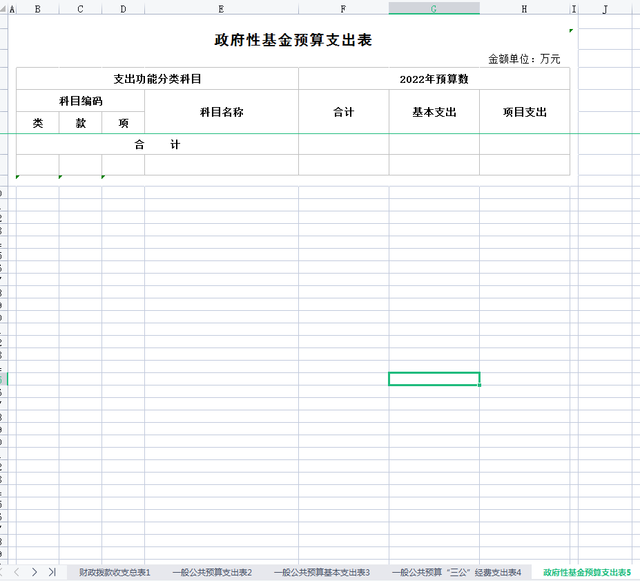Click the previous sheet navigation arrow
This screenshot has height=581, width=640.
click(x=18, y=572)
